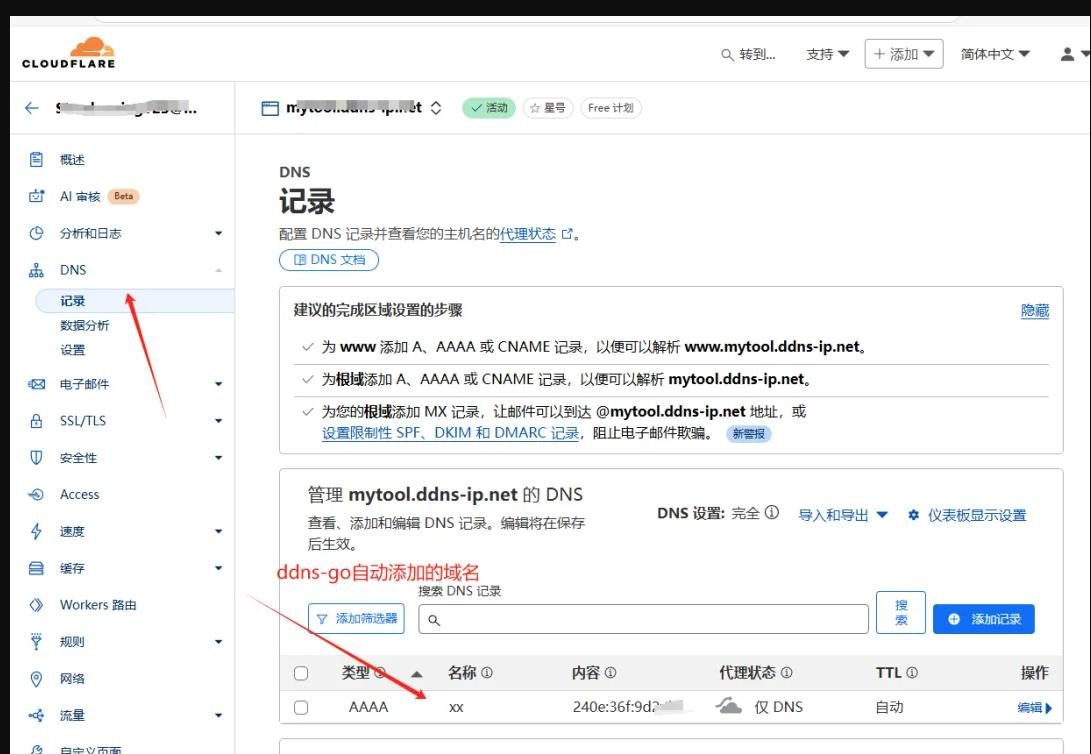
Task: Click the 添加记录 button
Action: (984, 619)
